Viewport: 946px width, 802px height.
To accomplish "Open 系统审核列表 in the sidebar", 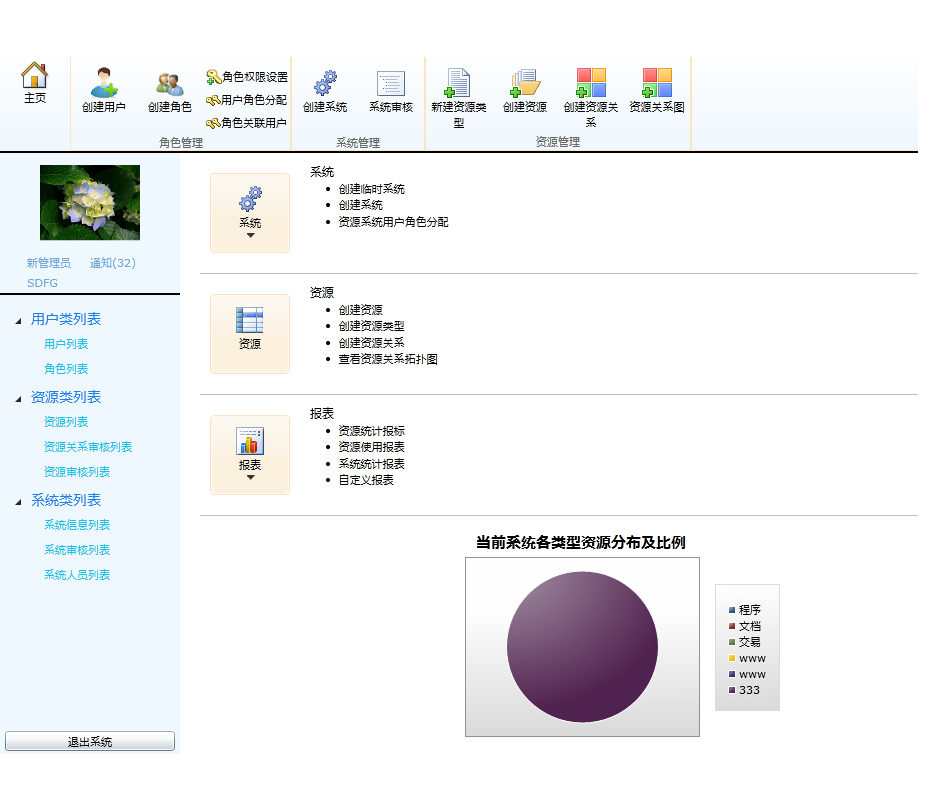I will pyautogui.click(x=77, y=550).
